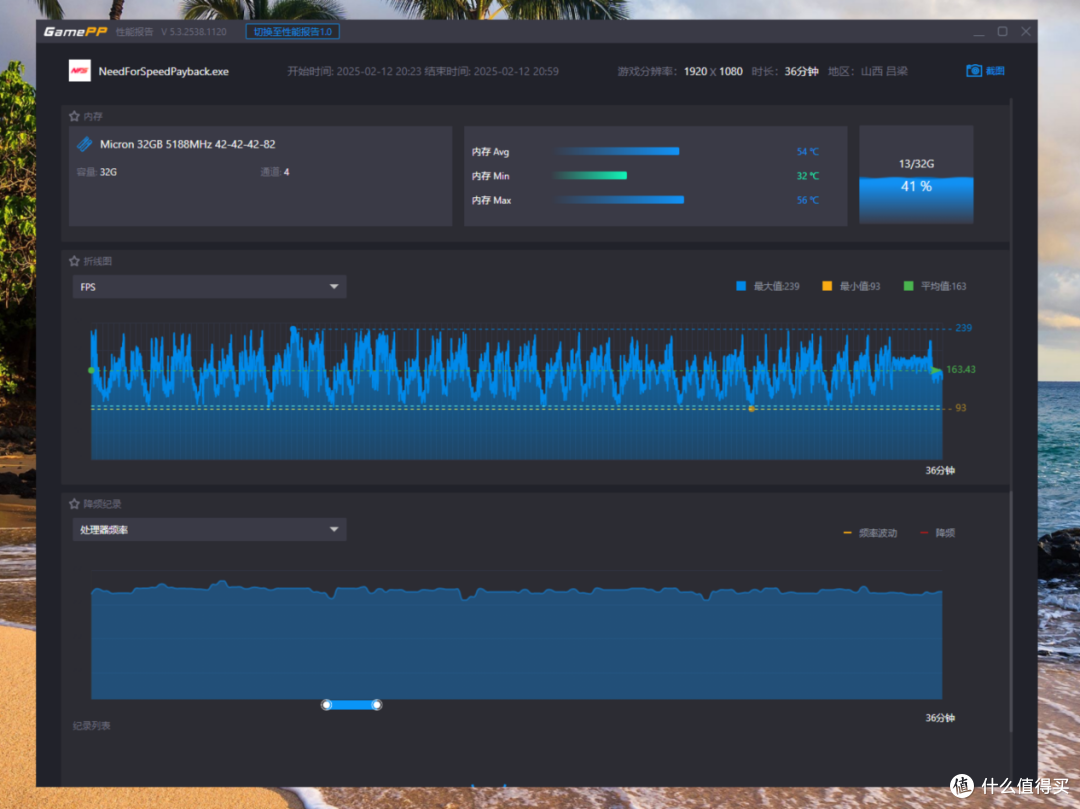Click the screenshot camera icon
This screenshot has height=809, width=1080.
[974, 71]
